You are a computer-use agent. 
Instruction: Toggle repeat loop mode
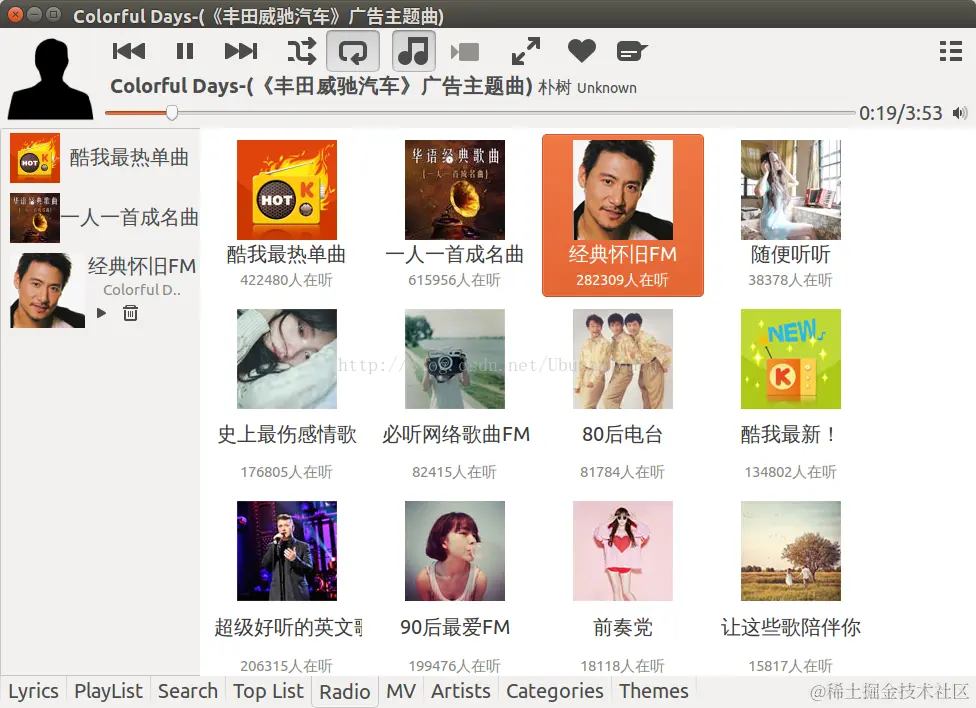pos(353,51)
